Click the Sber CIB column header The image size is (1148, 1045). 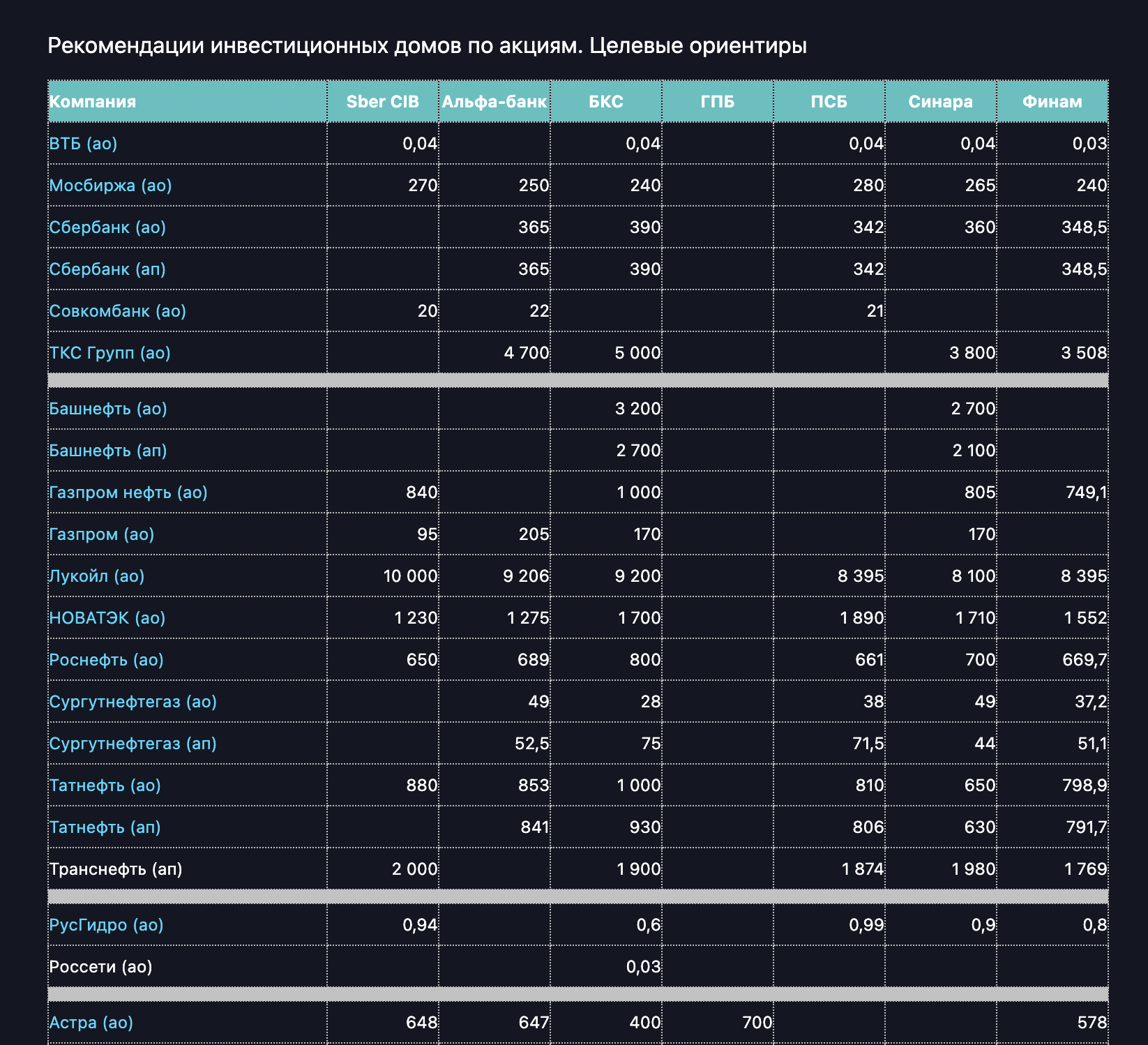(x=383, y=102)
